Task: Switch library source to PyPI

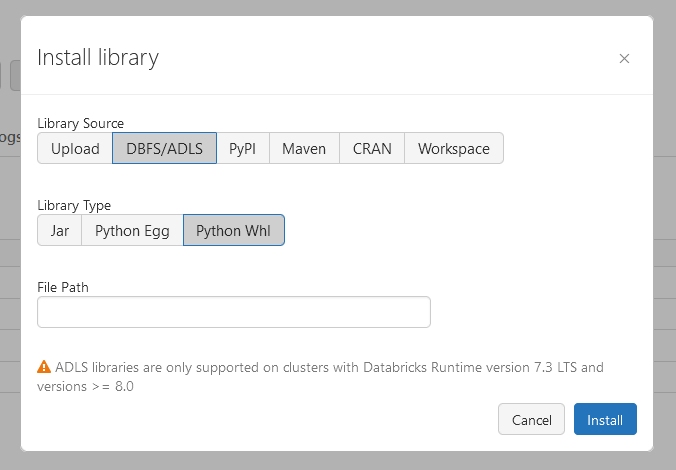Action: click(x=242, y=148)
